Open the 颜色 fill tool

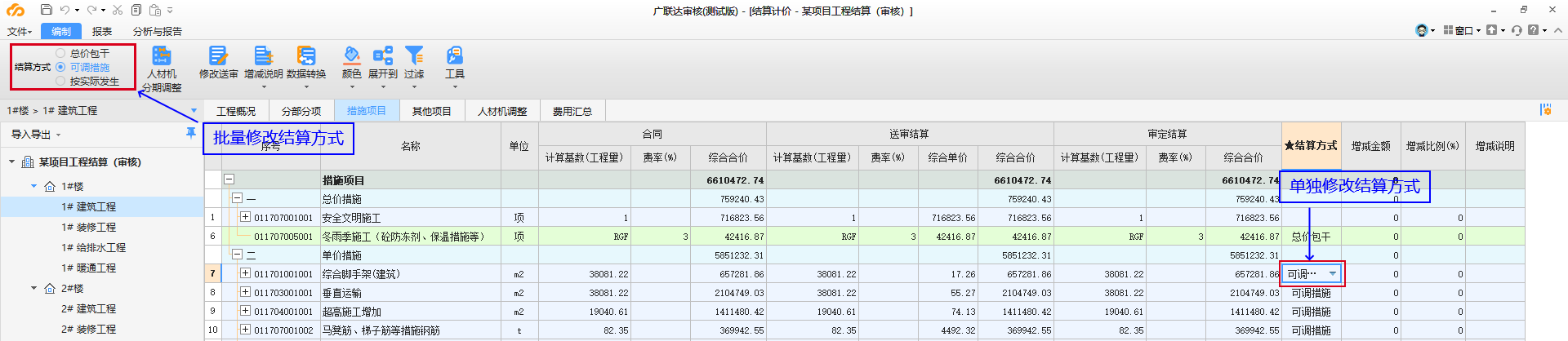click(351, 57)
